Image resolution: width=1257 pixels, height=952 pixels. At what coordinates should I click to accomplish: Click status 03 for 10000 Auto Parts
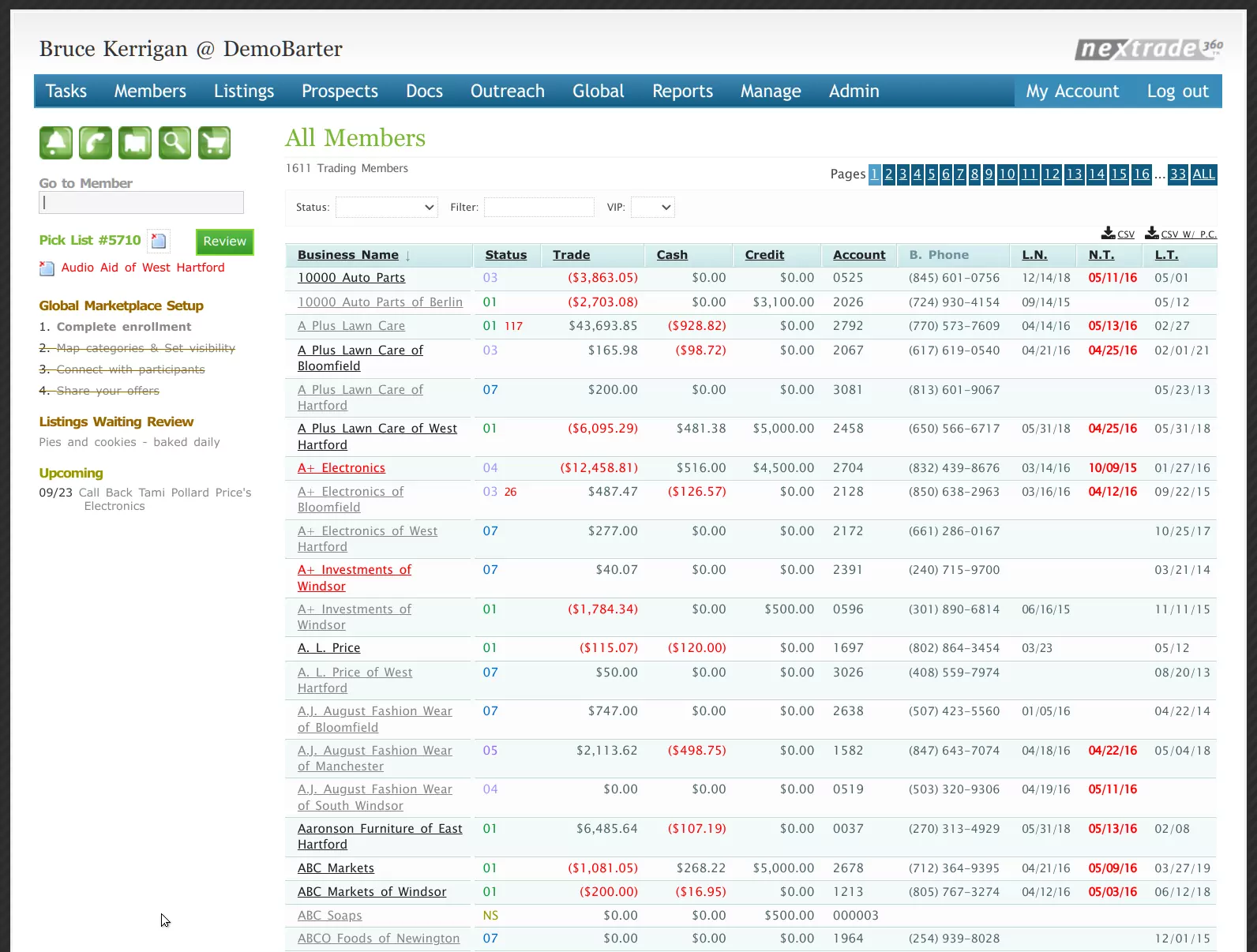click(x=490, y=278)
